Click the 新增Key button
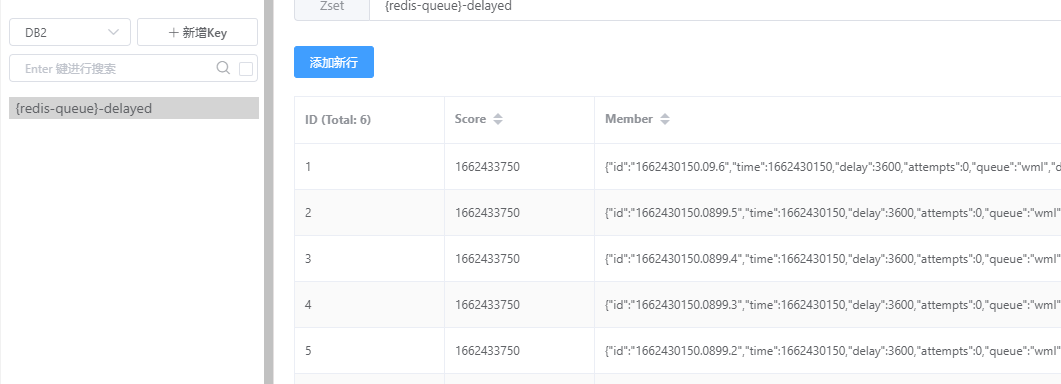1061x384 pixels. [198, 33]
